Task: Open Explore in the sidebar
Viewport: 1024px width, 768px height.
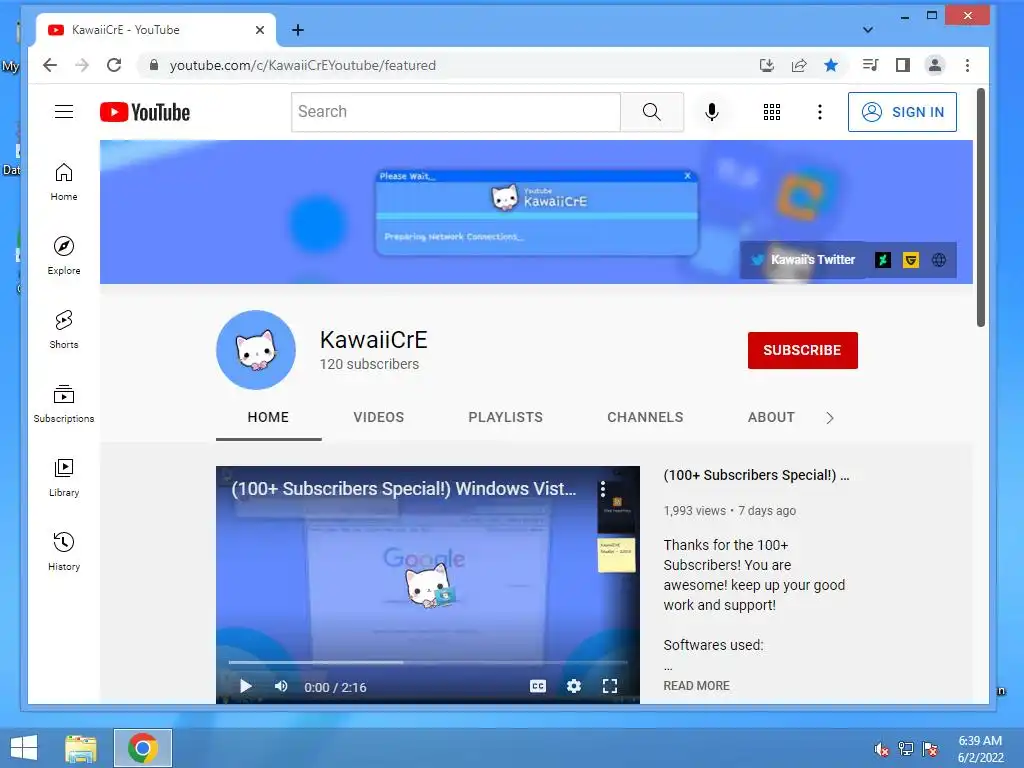Action: tap(63, 255)
